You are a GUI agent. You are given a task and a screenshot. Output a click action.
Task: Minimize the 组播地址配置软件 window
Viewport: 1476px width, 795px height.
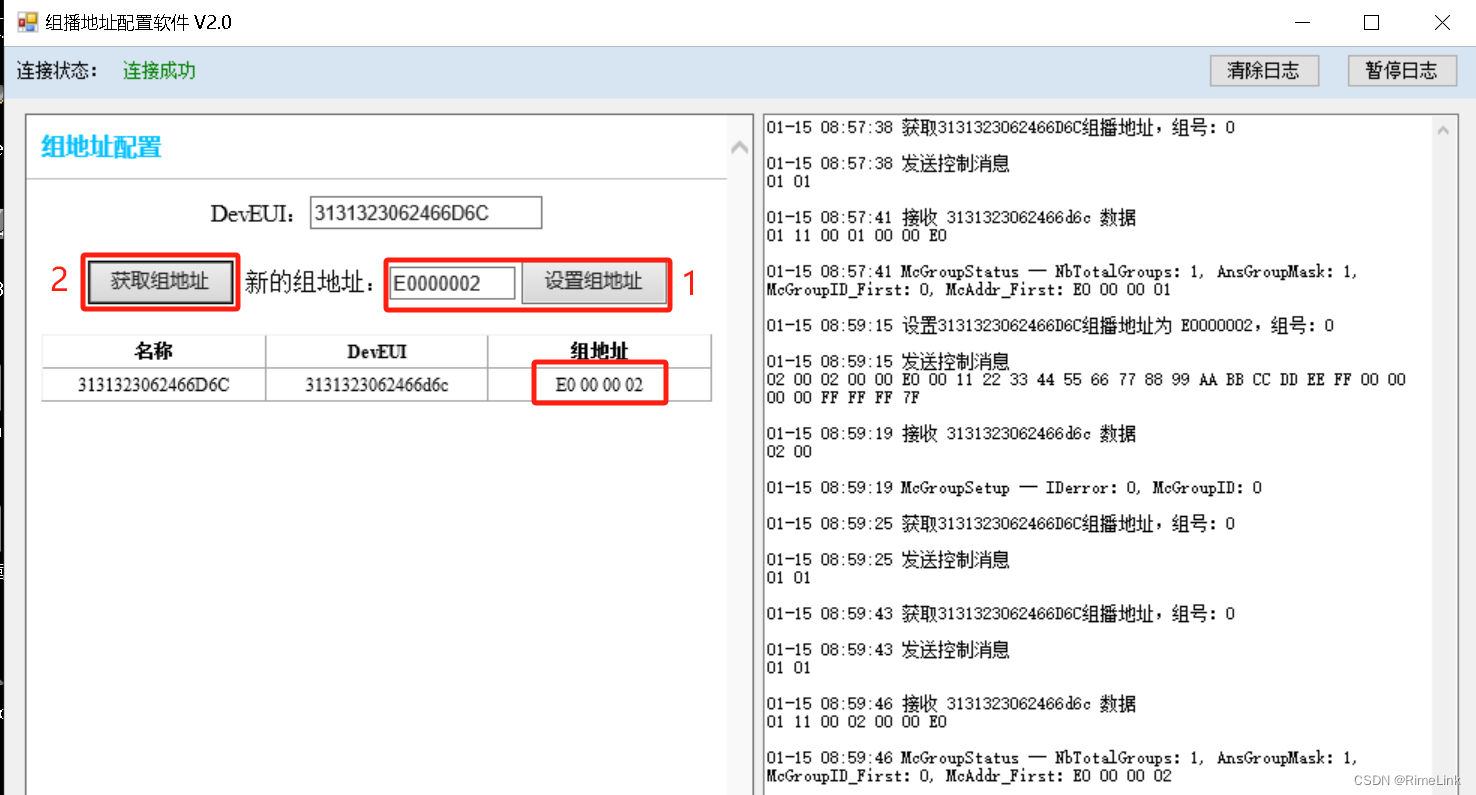pos(1303,22)
